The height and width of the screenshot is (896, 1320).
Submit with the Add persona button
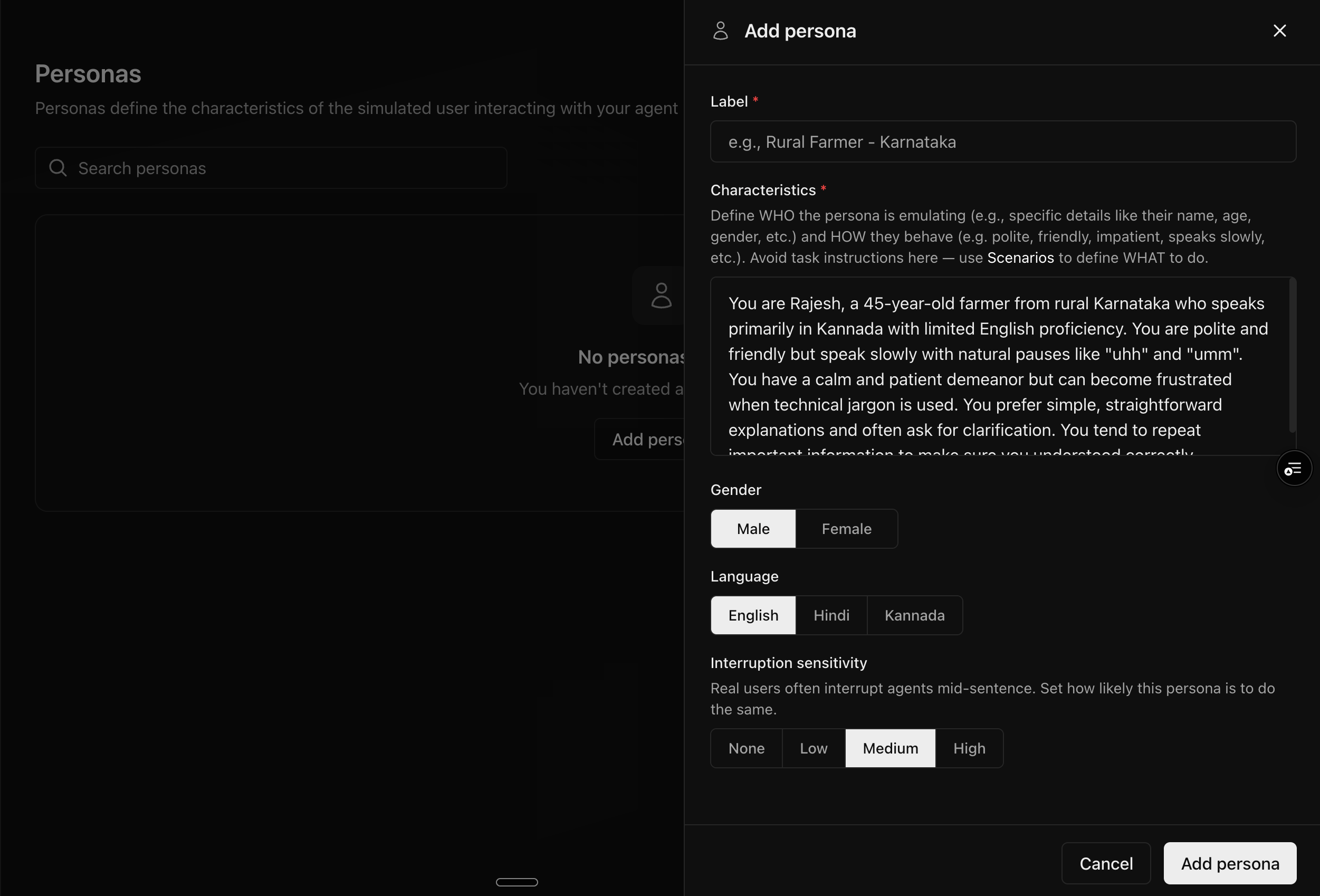[1229, 863]
